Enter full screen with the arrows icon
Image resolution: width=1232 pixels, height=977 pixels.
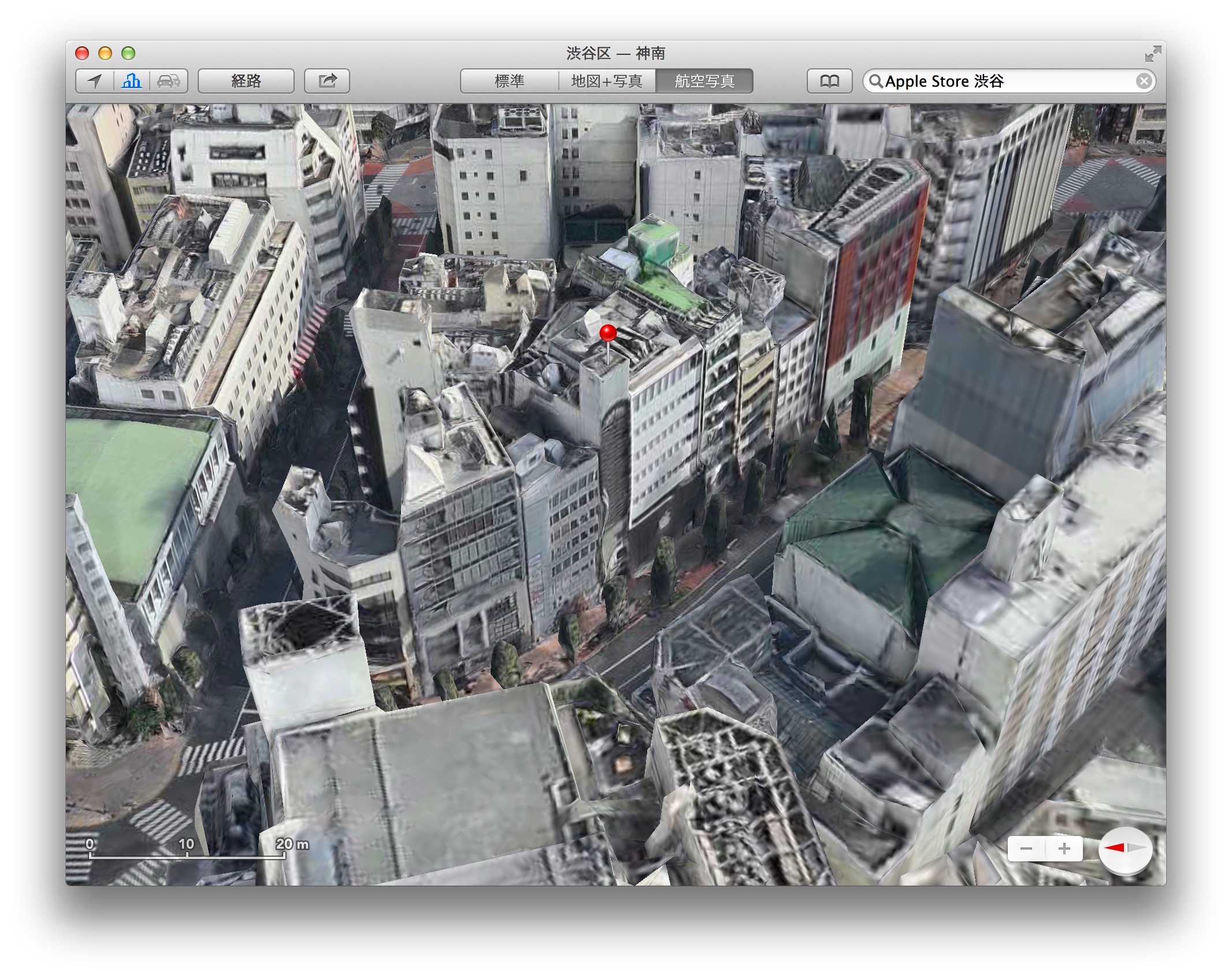pos(1152,54)
